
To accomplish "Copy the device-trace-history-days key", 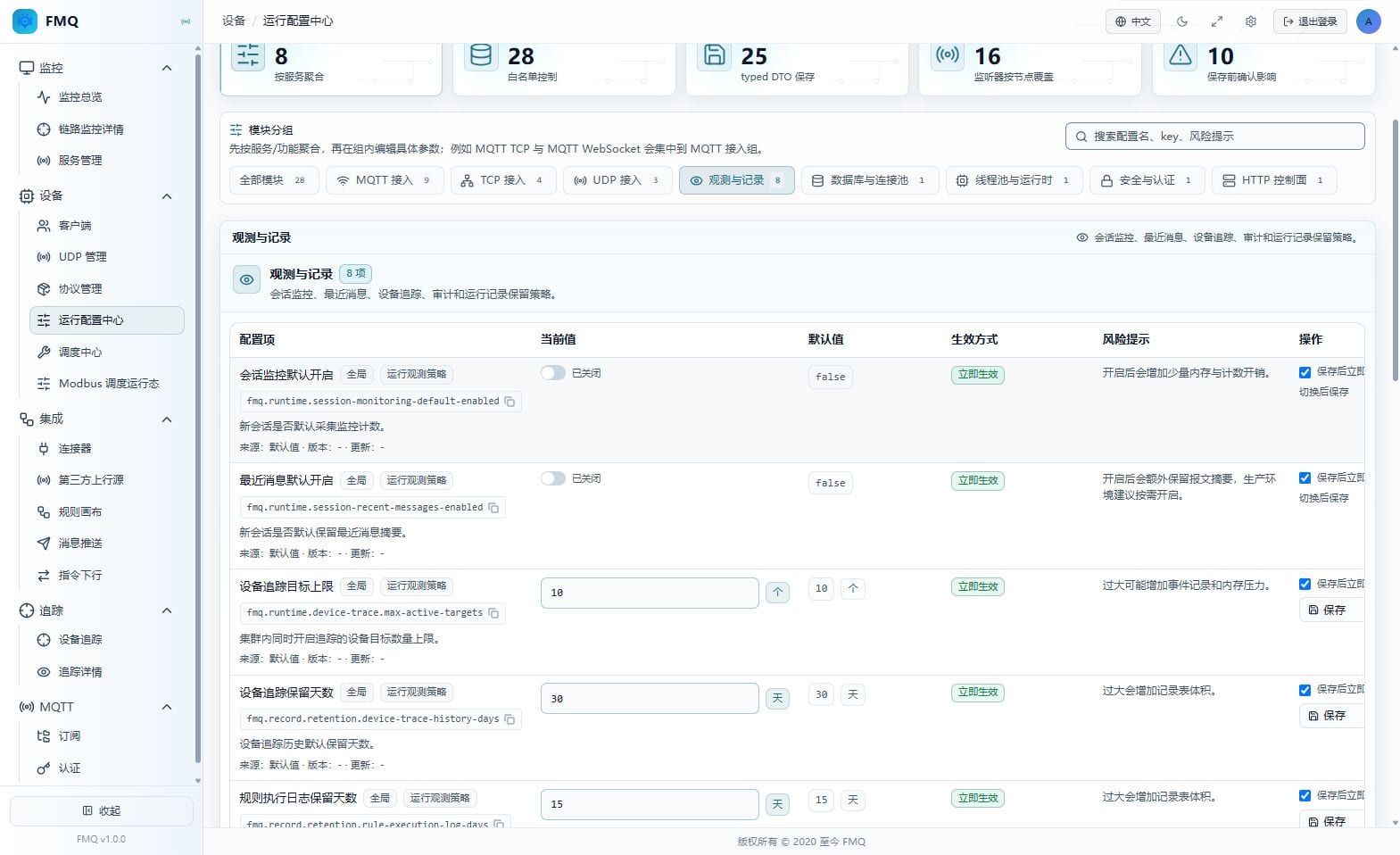I will click(509, 719).
